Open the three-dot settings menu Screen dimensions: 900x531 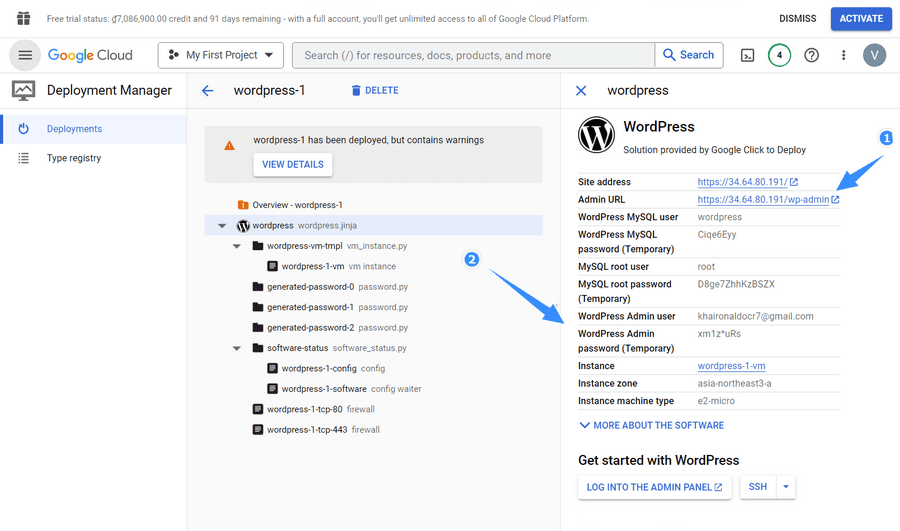843,55
